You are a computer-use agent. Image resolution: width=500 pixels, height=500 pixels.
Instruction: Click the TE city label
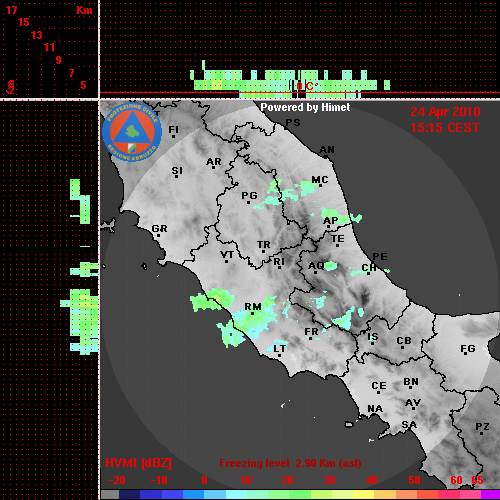pyautogui.click(x=338, y=239)
